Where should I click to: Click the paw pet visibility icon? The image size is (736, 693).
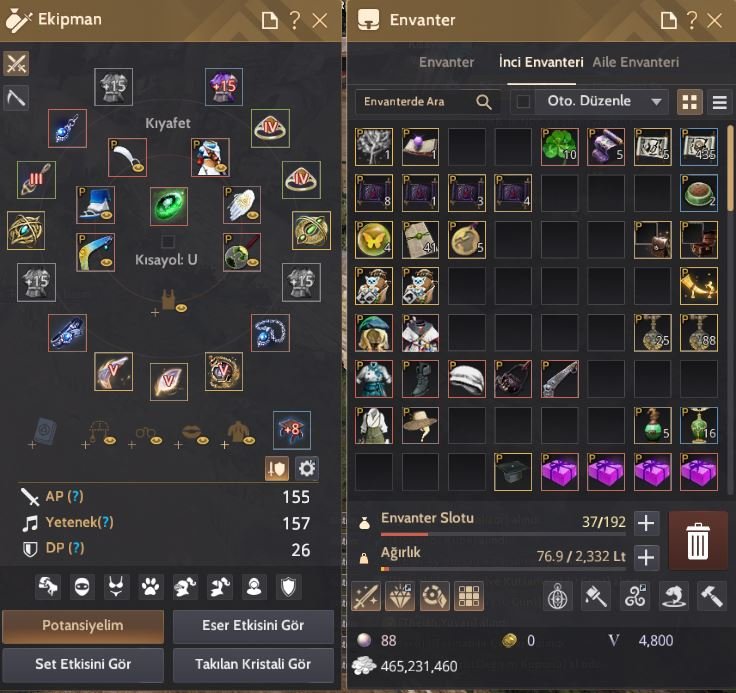pos(151,586)
